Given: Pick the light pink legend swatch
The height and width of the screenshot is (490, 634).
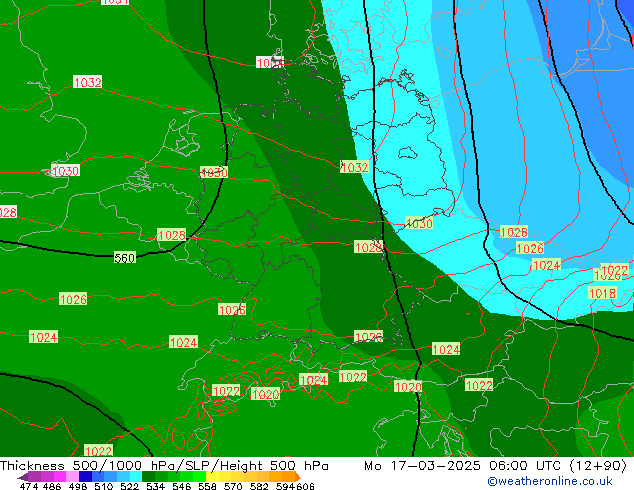Looking at the screenshot, I should tap(72, 477).
